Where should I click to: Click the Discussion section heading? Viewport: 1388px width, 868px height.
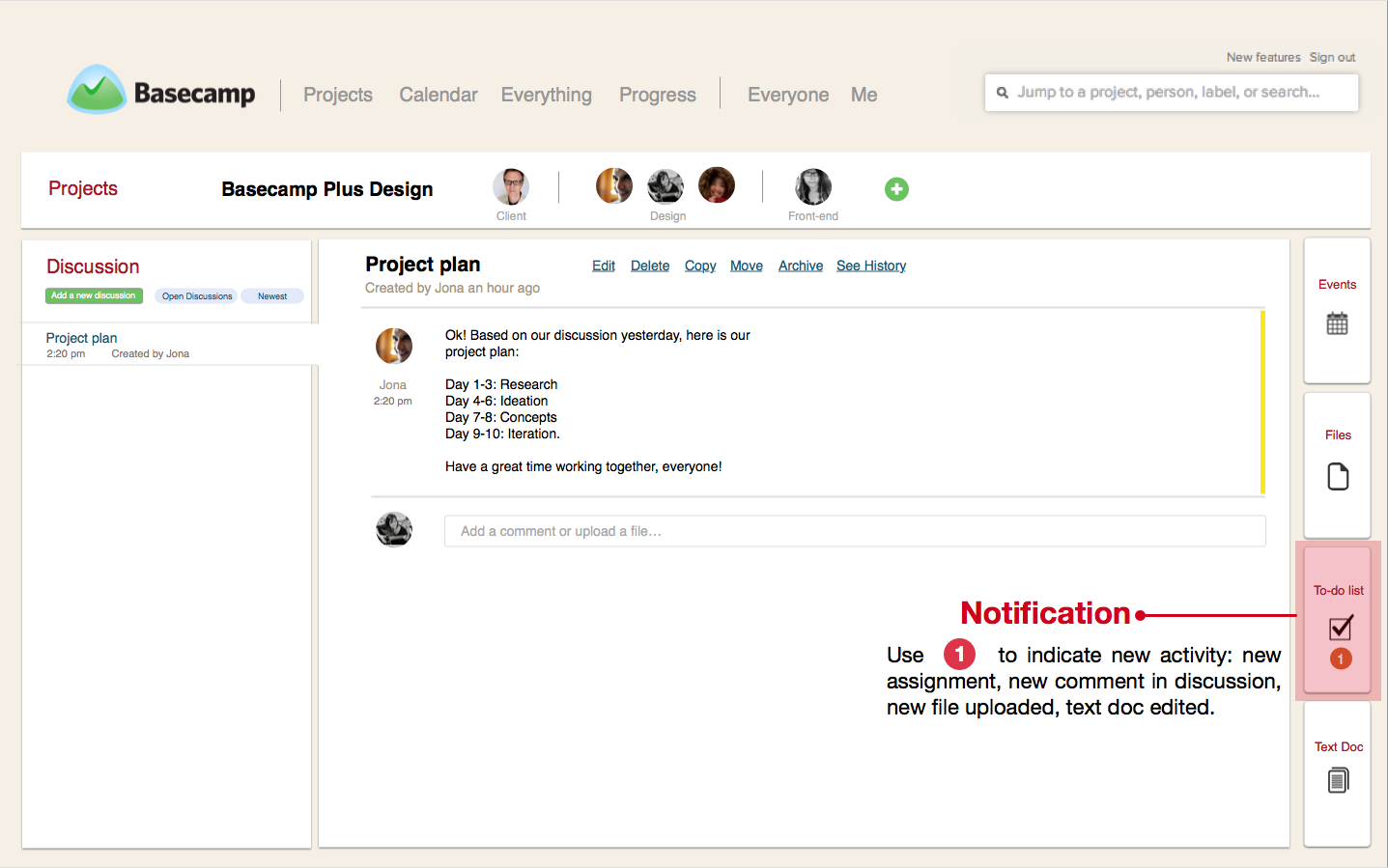coord(93,266)
